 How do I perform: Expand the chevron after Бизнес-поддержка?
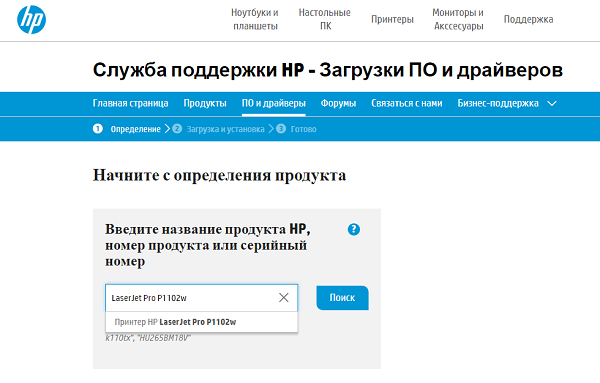point(552,103)
